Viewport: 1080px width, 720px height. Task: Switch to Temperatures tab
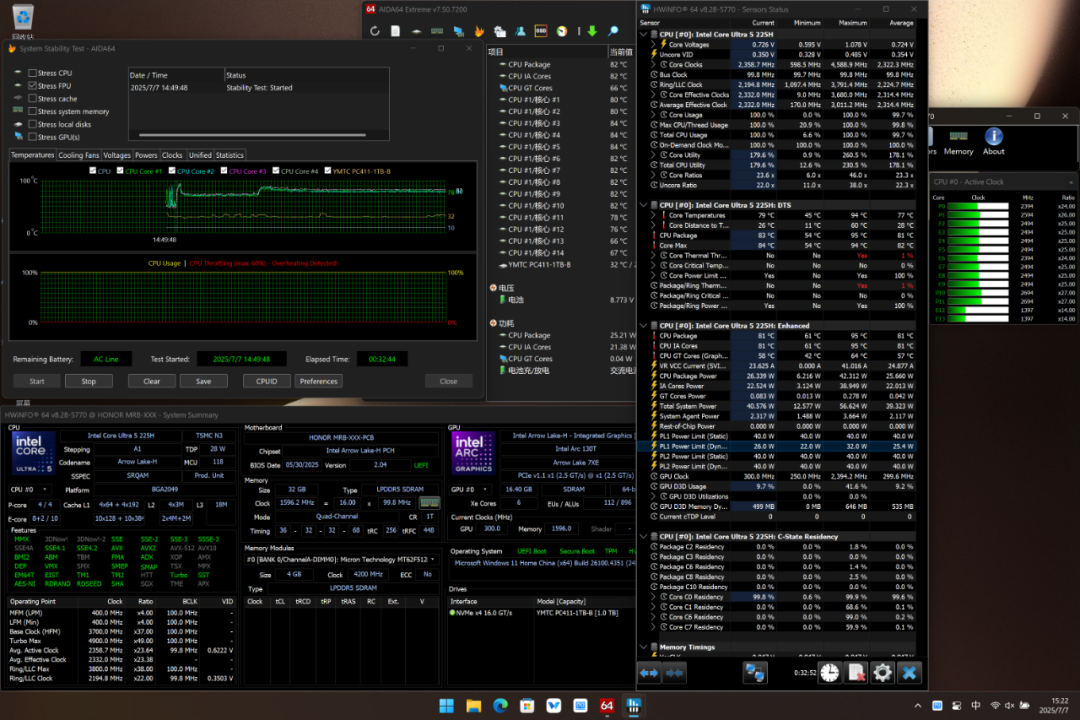coord(32,155)
